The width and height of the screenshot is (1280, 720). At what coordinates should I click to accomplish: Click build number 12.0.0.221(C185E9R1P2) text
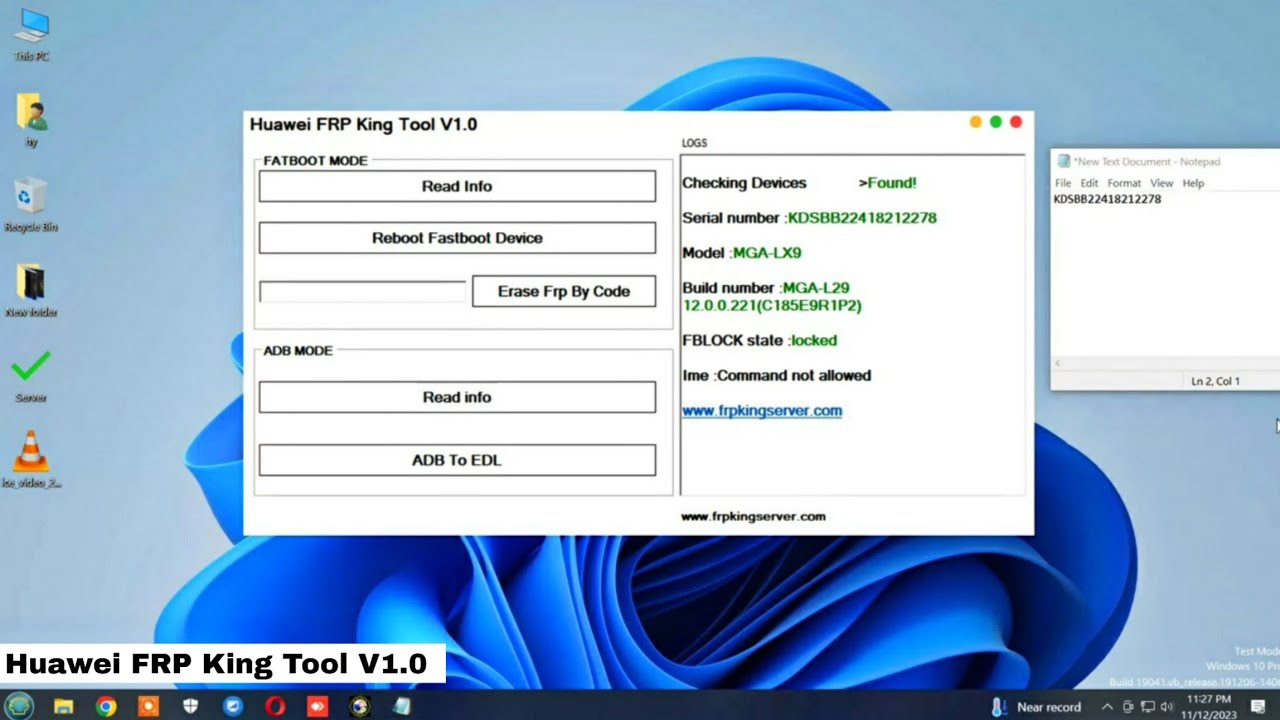pyautogui.click(x=772, y=305)
